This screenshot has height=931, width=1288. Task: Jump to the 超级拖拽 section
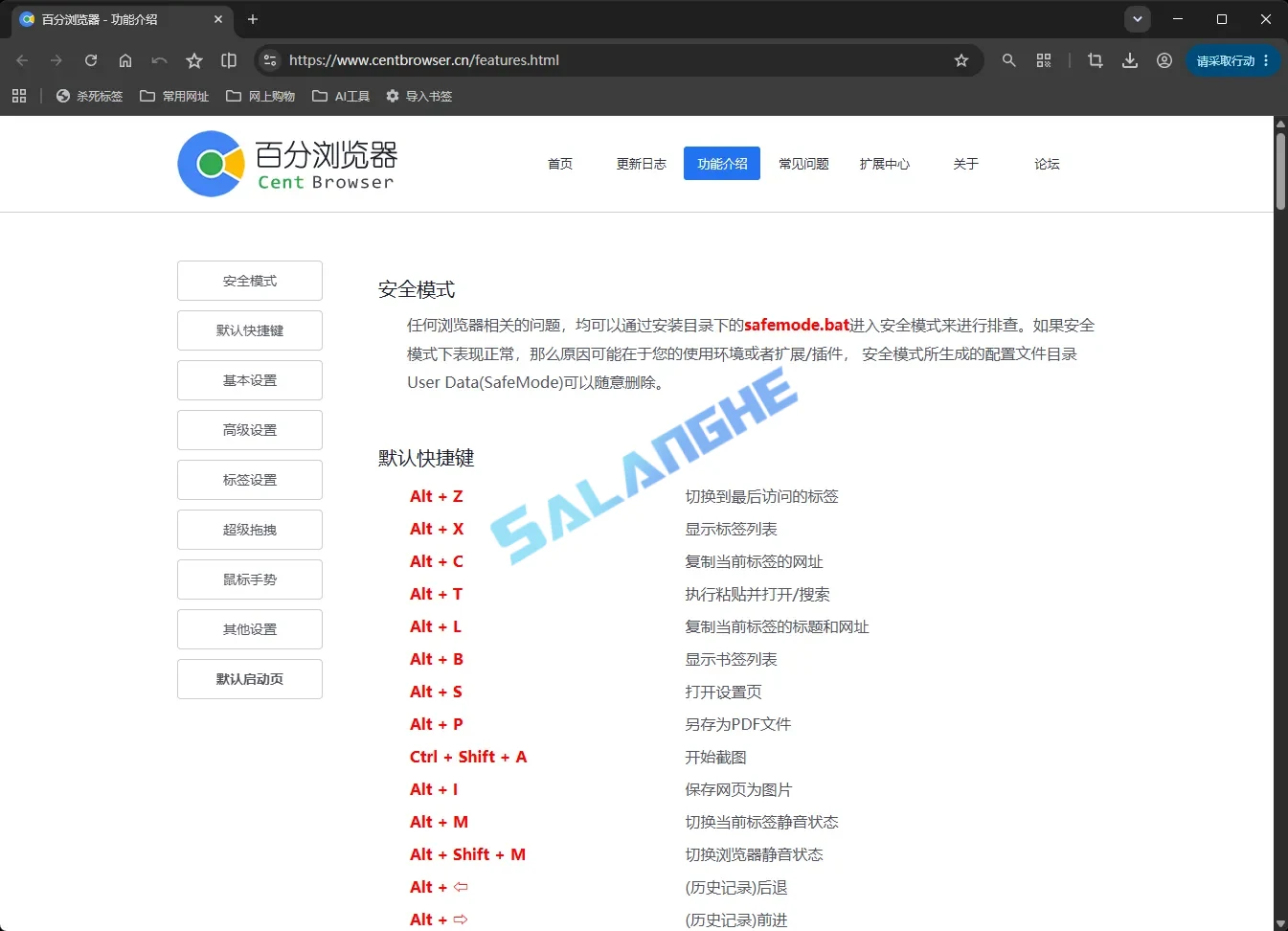point(250,530)
